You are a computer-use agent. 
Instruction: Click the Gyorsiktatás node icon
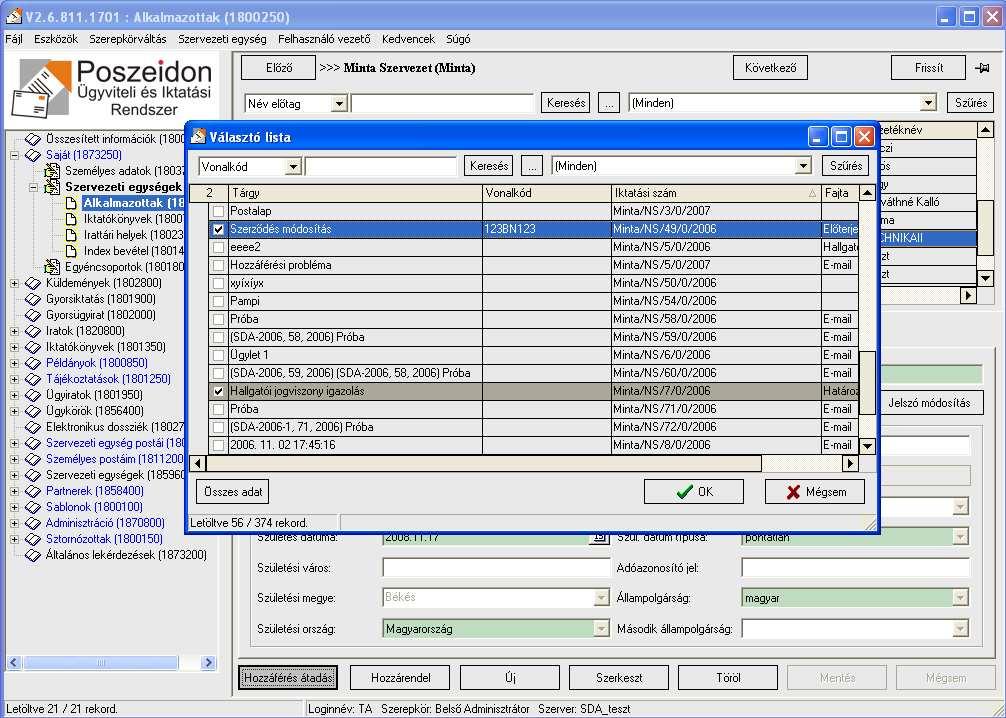33,299
